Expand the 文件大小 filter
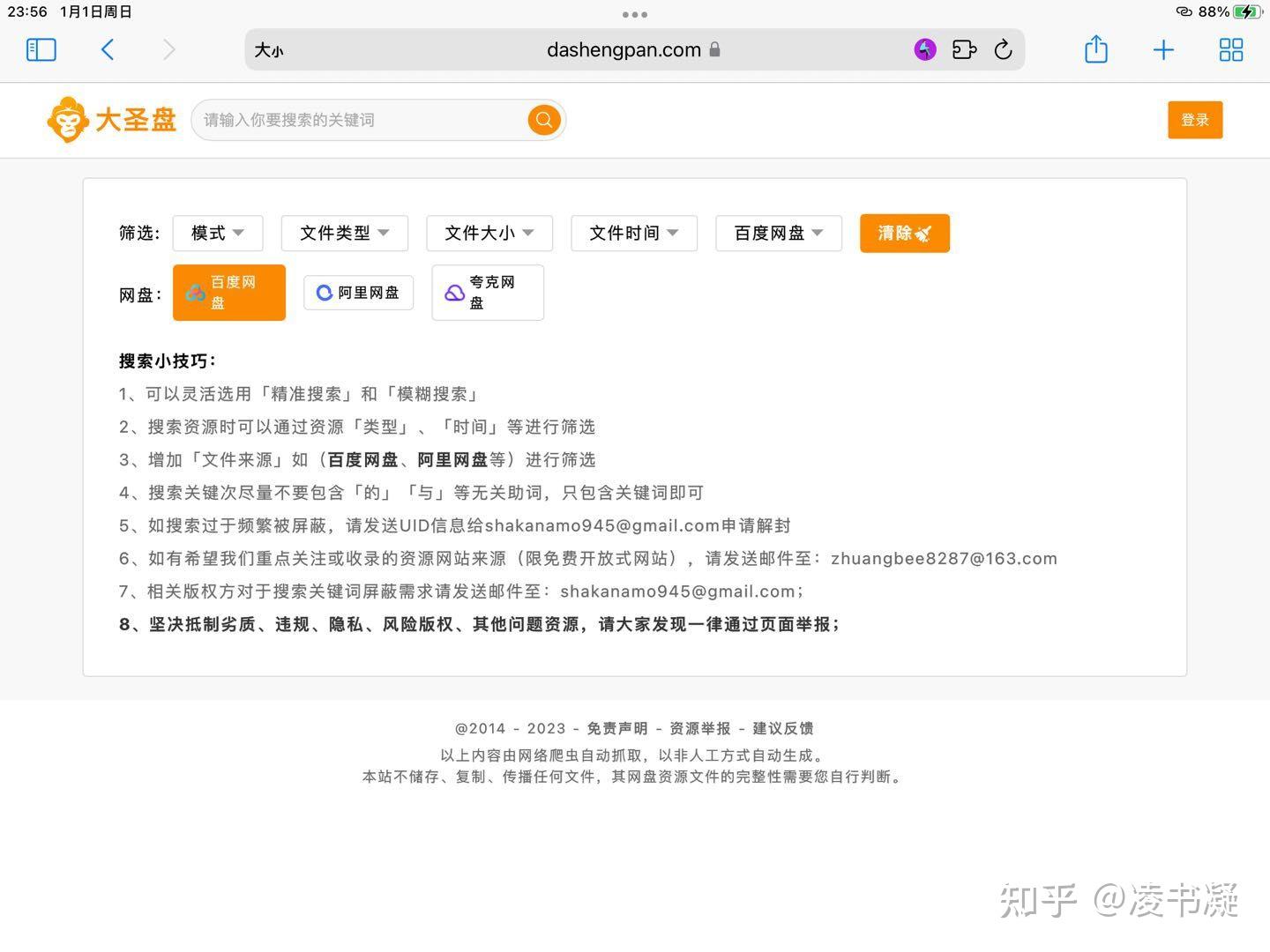 click(x=489, y=234)
